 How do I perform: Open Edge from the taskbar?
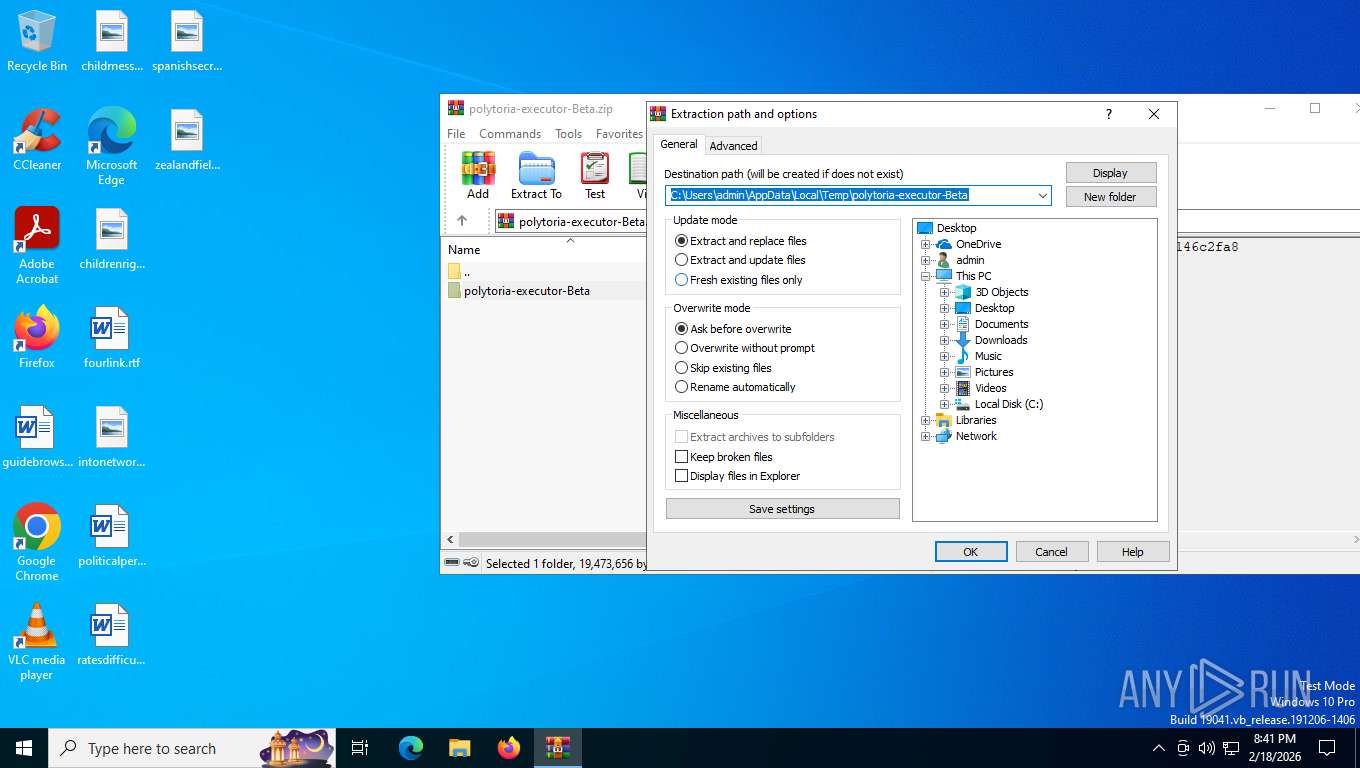(411, 748)
